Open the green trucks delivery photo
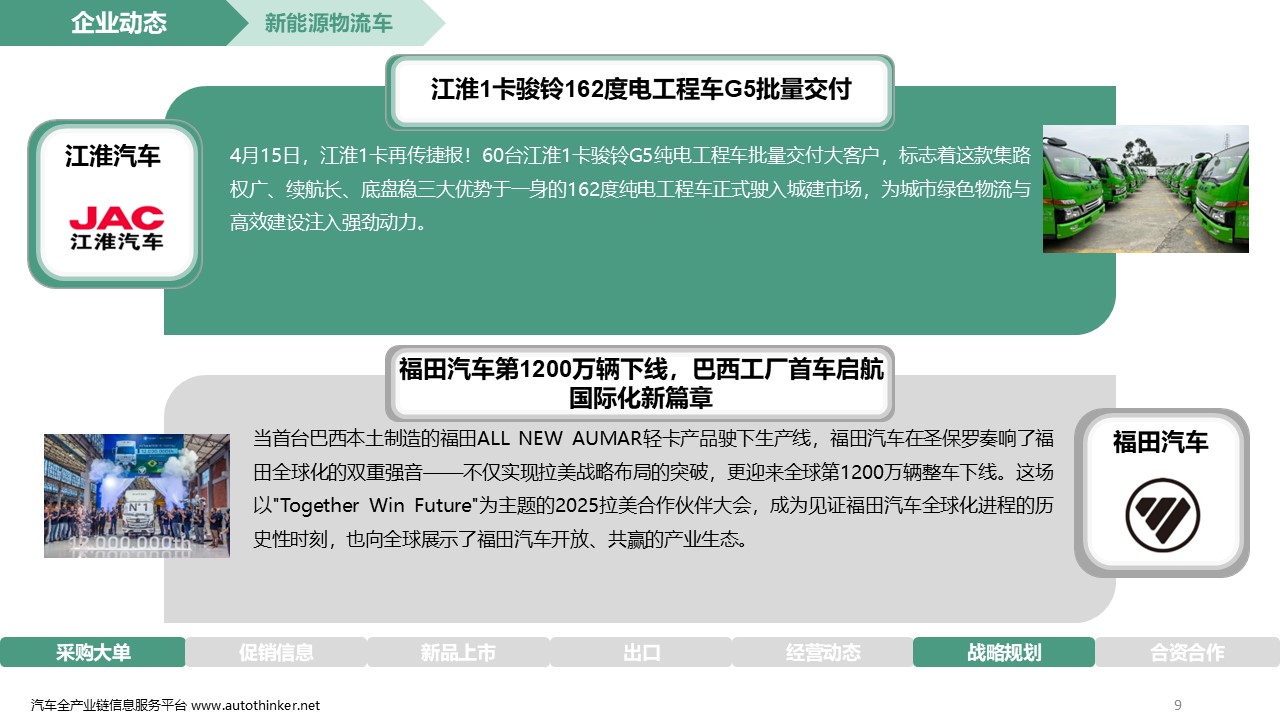Viewport: 1280px width, 720px height. click(x=1146, y=189)
